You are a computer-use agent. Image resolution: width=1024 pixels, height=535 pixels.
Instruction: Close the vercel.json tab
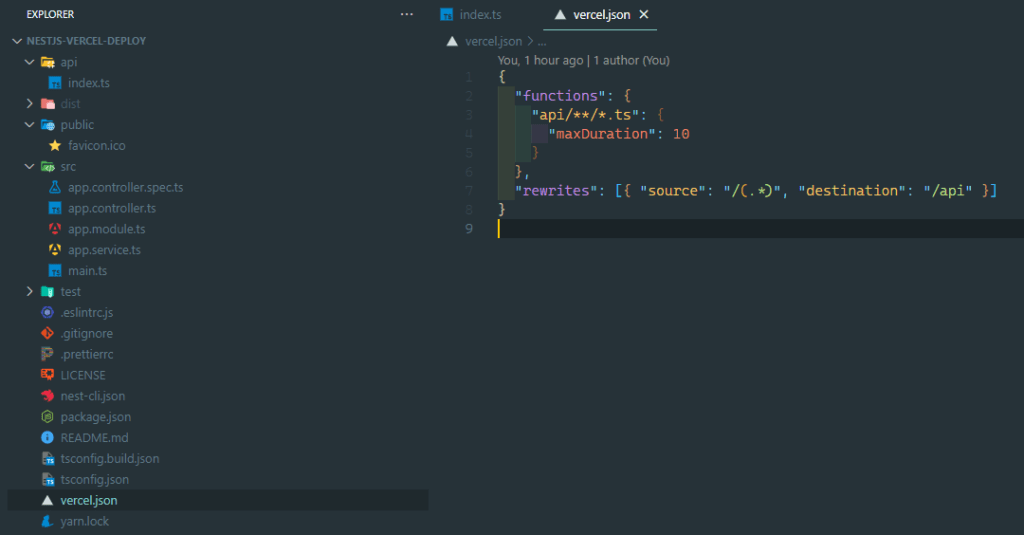644,14
